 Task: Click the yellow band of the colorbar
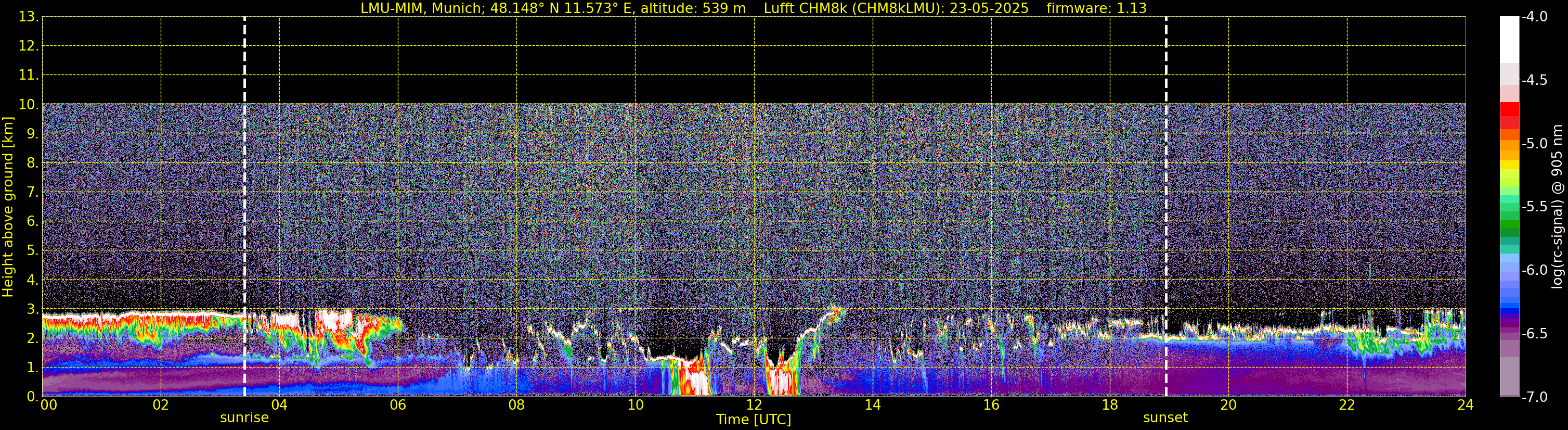1509,166
